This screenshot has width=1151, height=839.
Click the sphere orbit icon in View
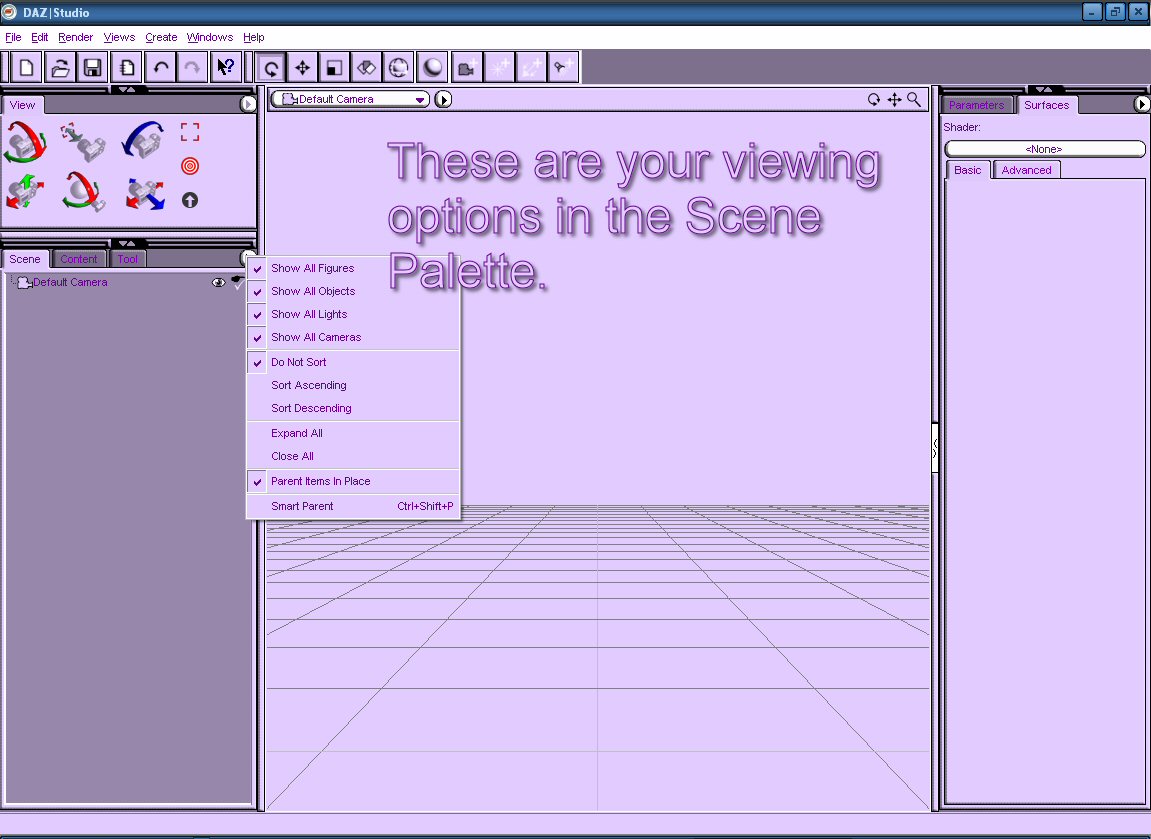pyautogui.click(x=83, y=192)
